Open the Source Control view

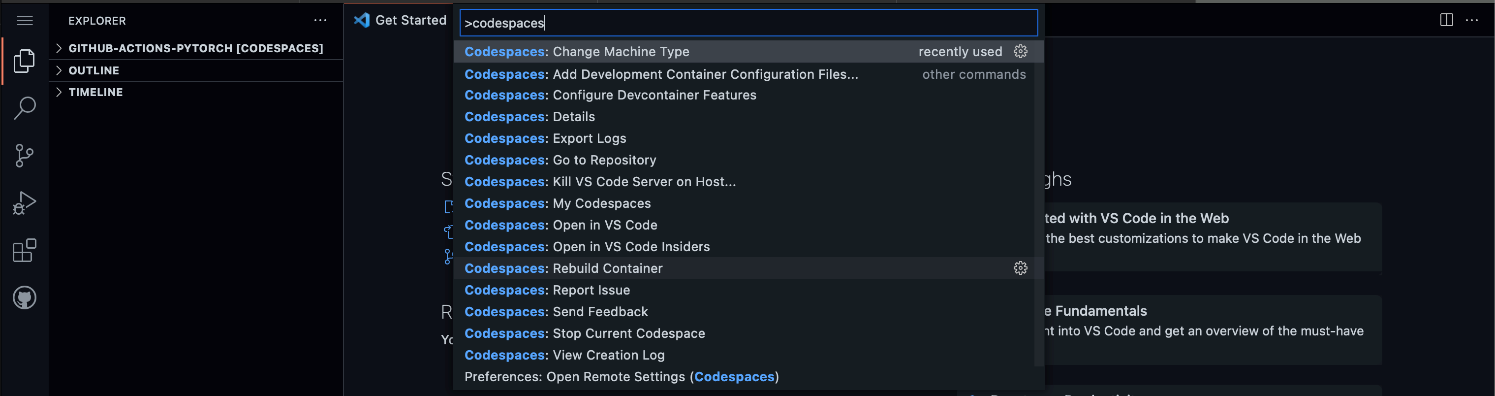[x=25, y=155]
